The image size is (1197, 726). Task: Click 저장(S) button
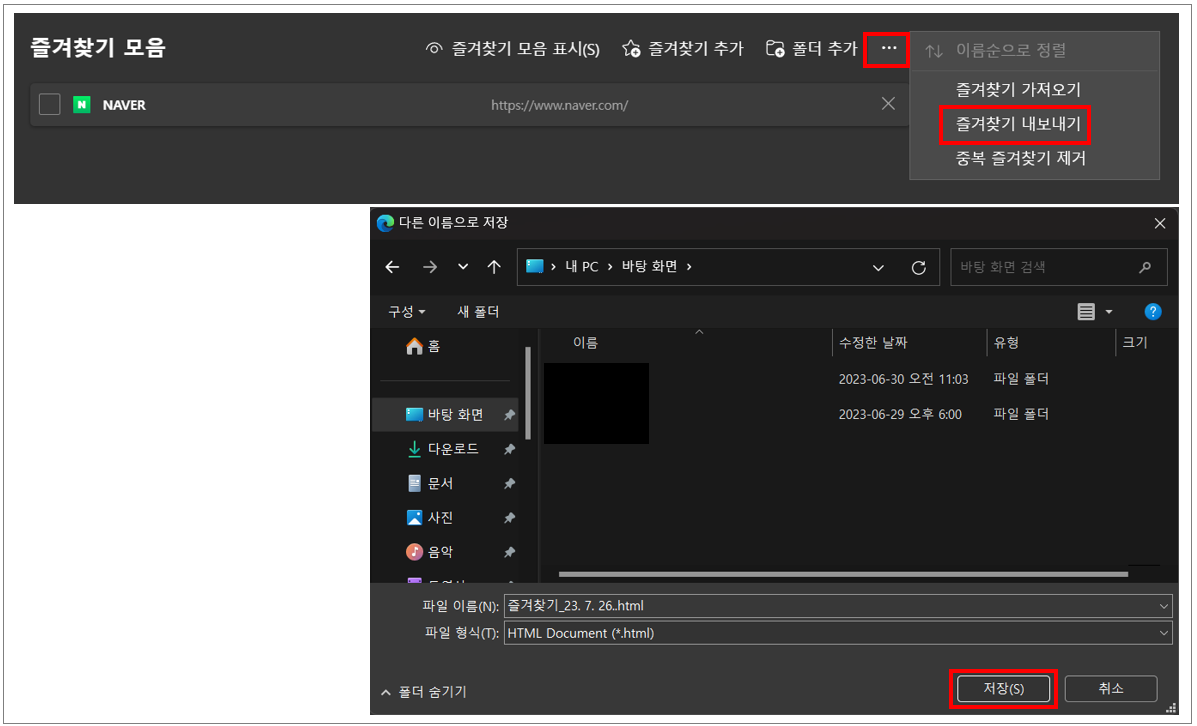tap(1003, 689)
